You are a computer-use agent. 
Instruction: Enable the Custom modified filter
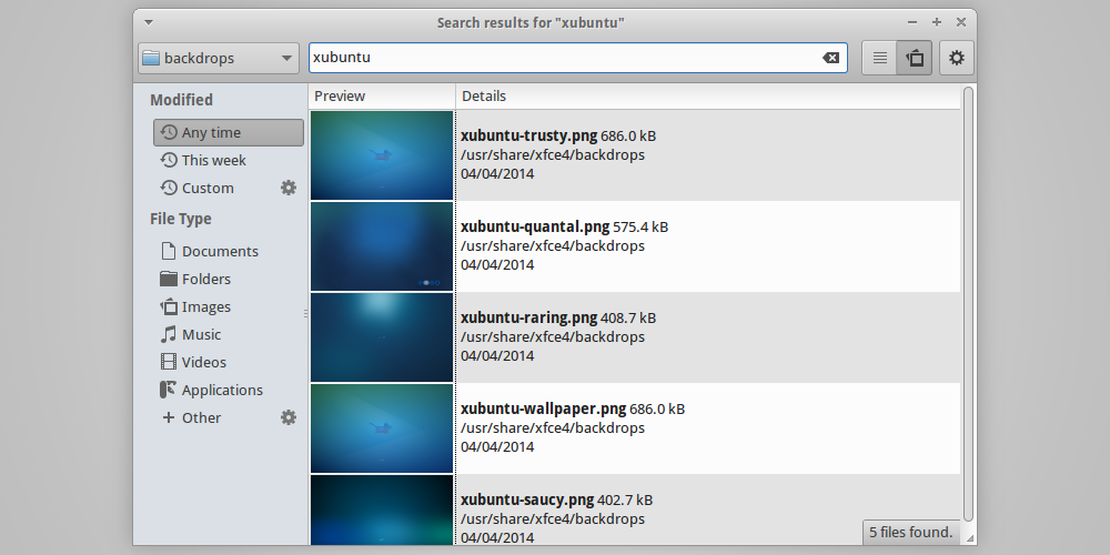pyautogui.click(x=207, y=188)
